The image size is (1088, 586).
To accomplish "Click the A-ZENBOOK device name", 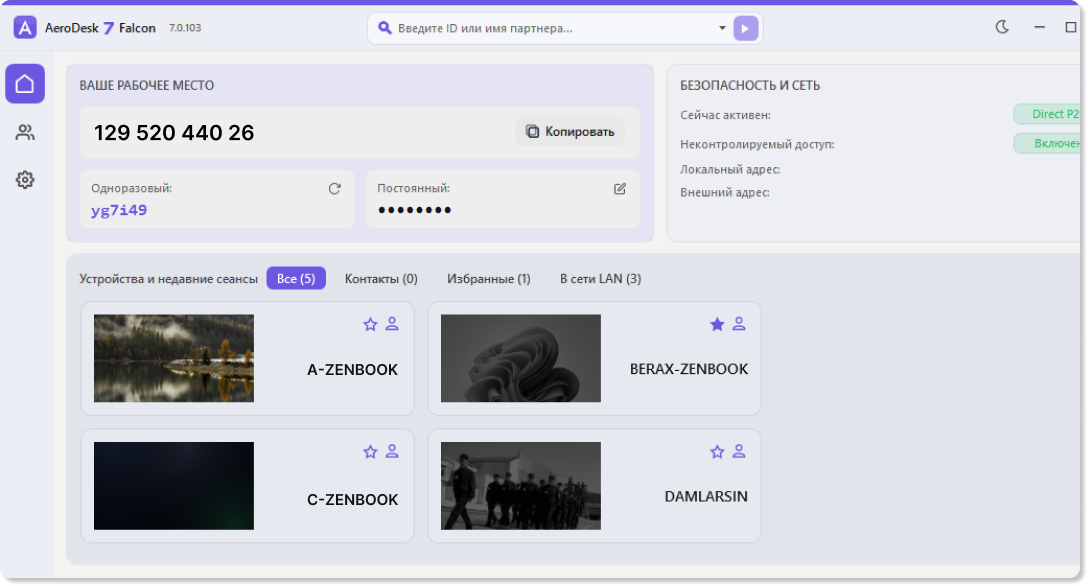I will click(x=352, y=370).
